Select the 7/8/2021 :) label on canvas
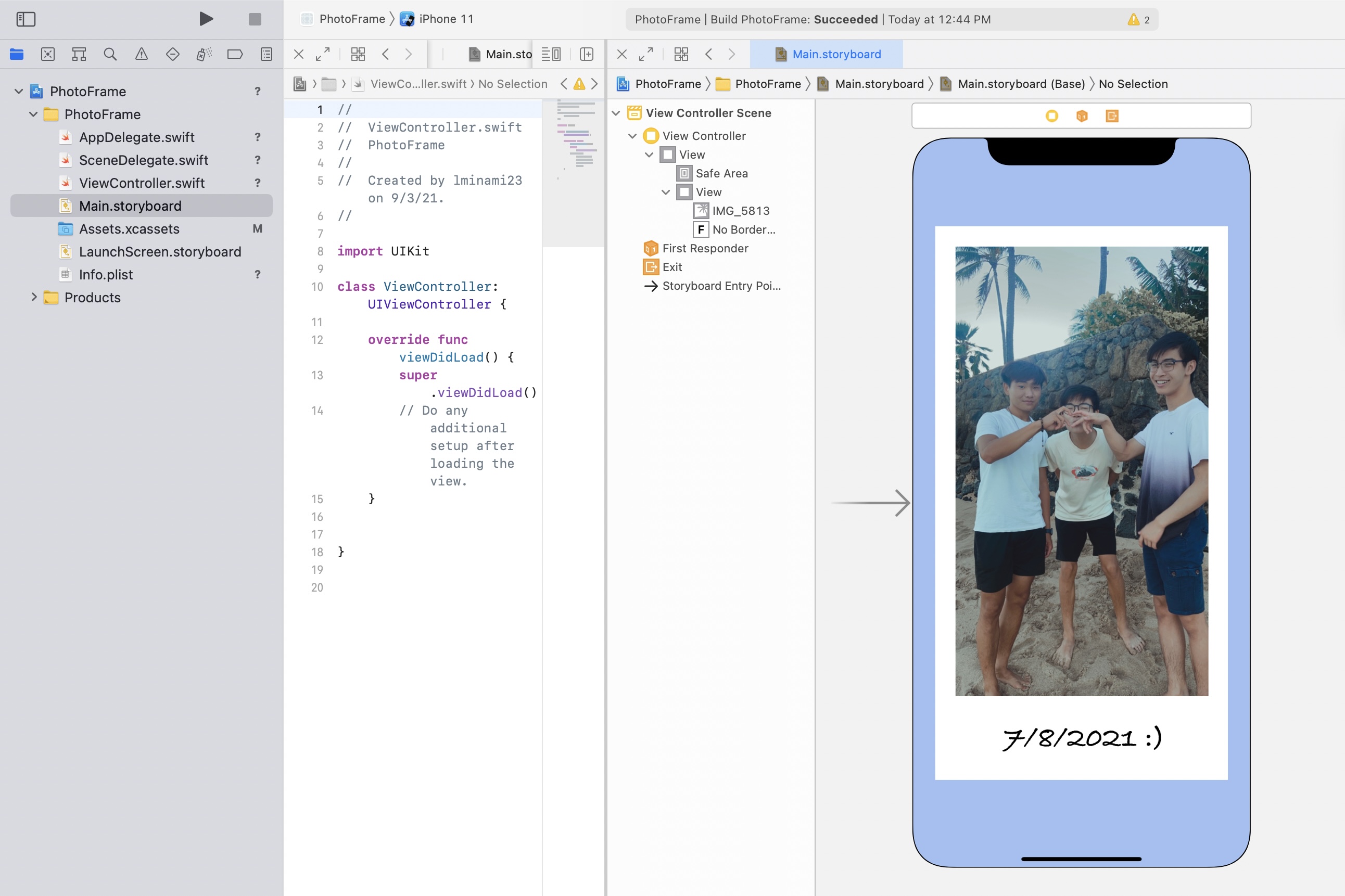Screen dimensions: 1345x896 (1082, 738)
